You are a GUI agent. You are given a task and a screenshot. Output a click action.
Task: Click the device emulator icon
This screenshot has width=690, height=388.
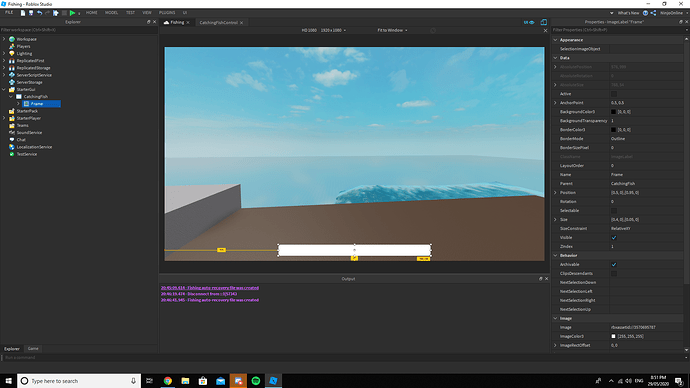tap(544, 22)
